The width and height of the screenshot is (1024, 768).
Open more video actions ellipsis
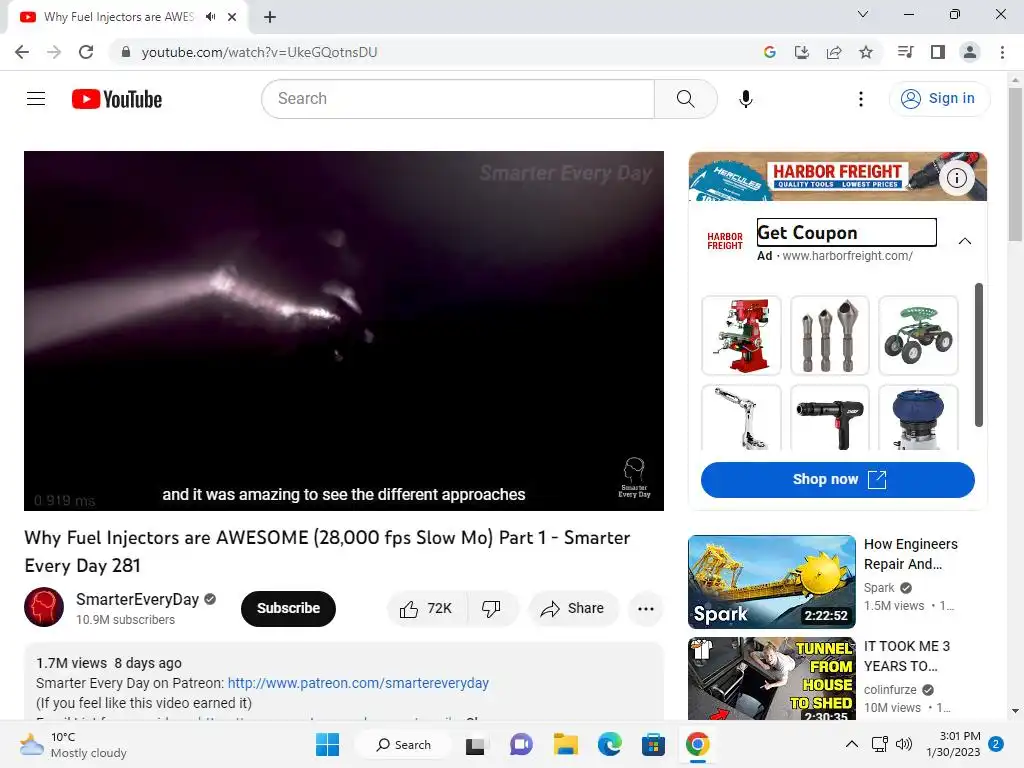646,609
